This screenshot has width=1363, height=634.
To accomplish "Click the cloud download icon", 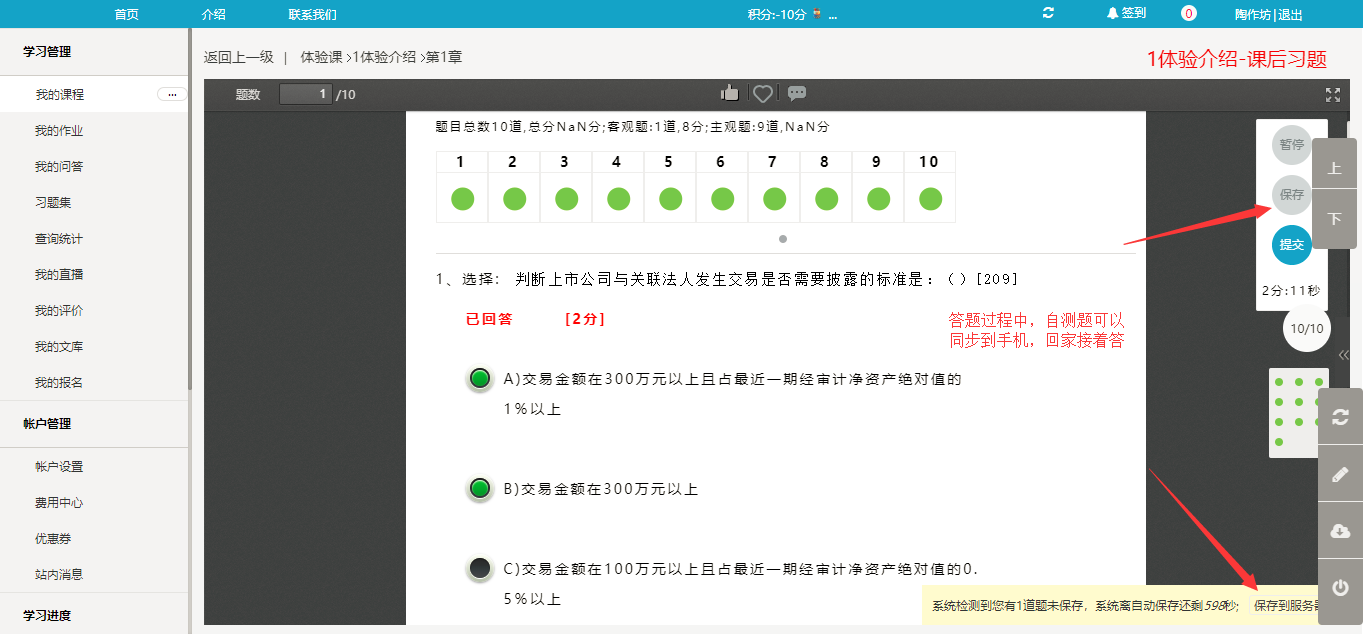I will [1340, 531].
